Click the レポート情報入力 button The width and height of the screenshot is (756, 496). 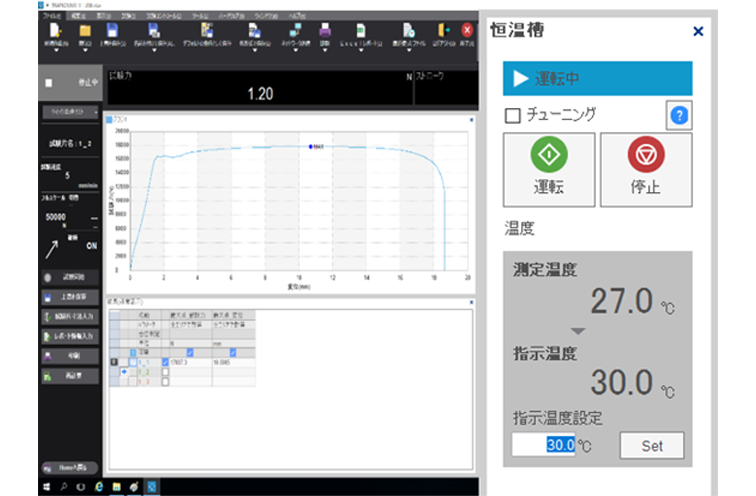70,336
